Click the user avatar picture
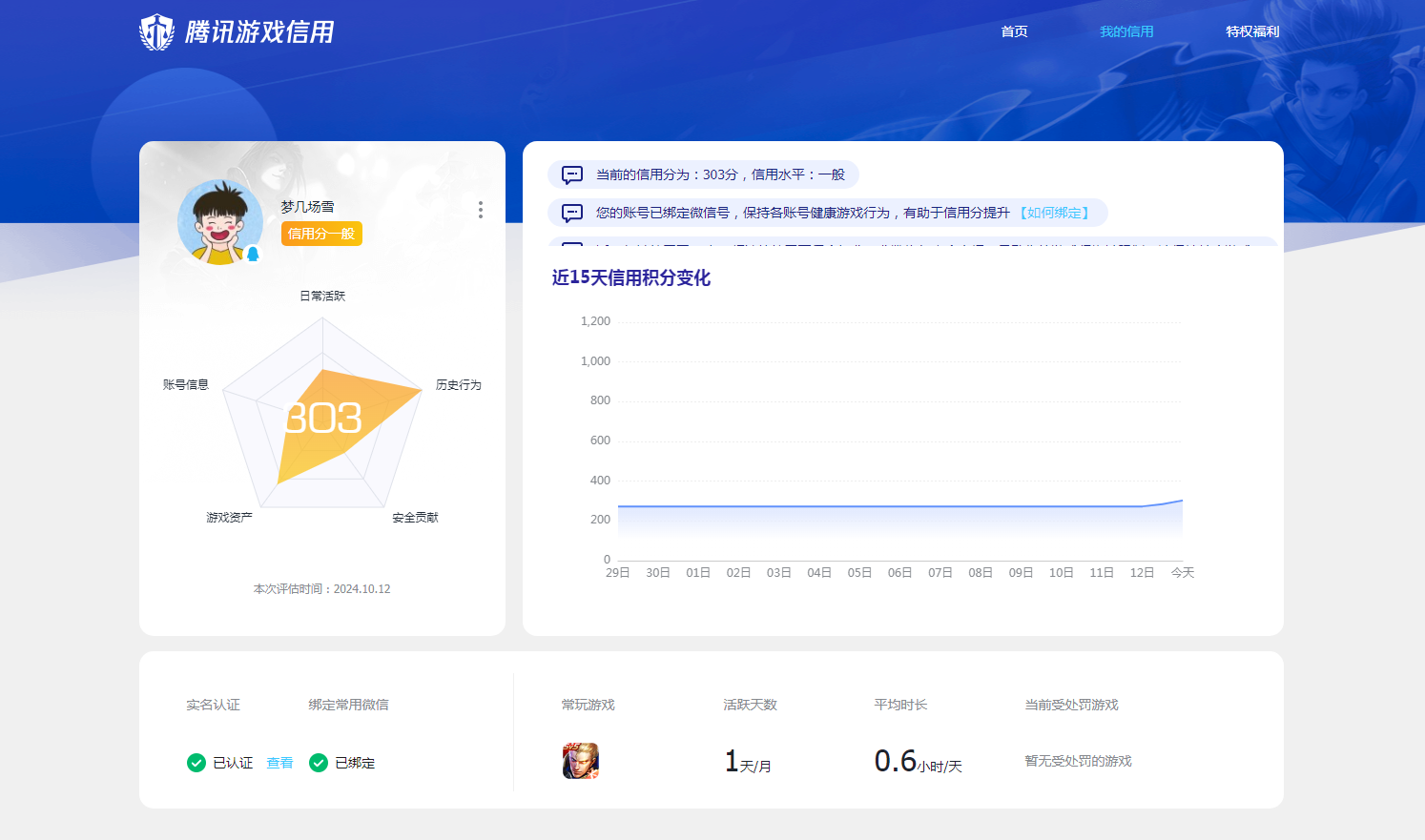The height and width of the screenshot is (840, 1425). tap(220, 222)
